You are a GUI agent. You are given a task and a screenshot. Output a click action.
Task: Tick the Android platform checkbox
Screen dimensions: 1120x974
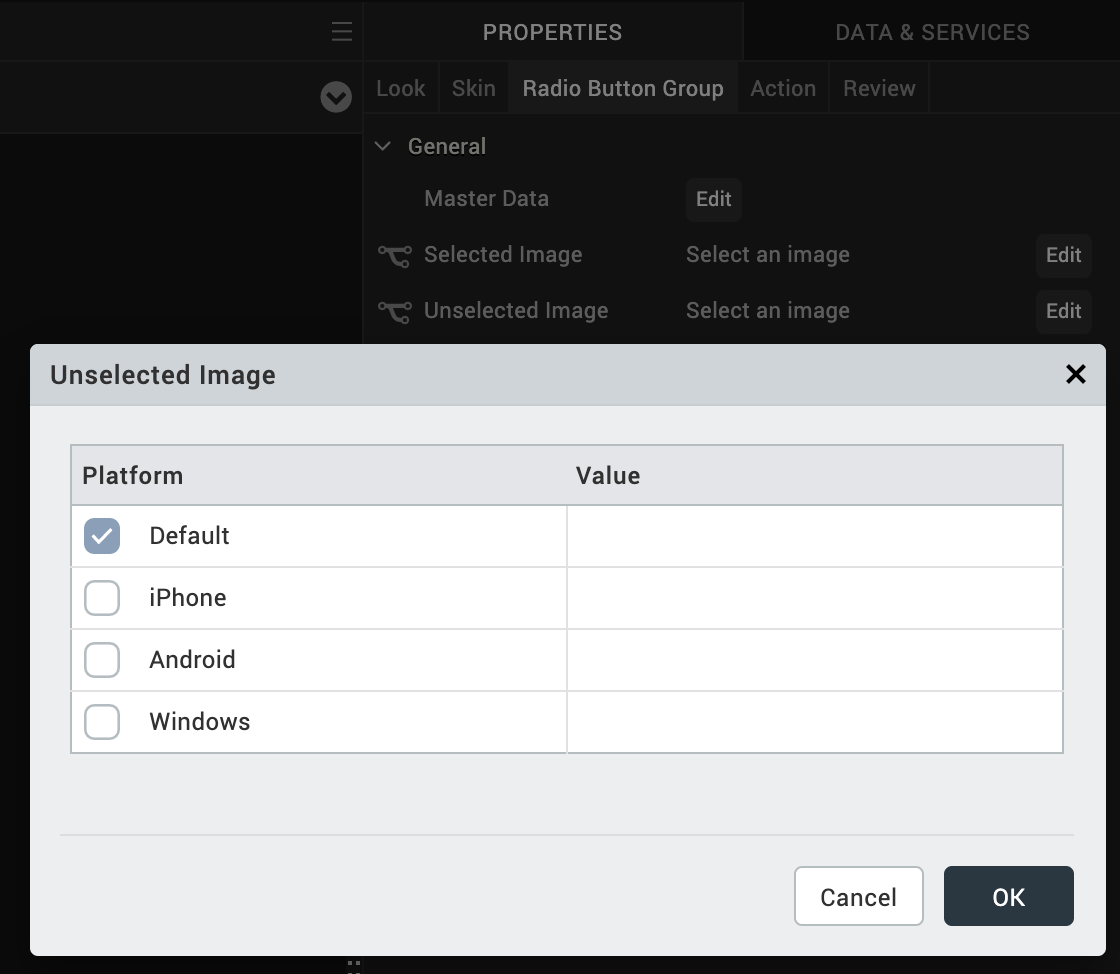(102, 660)
